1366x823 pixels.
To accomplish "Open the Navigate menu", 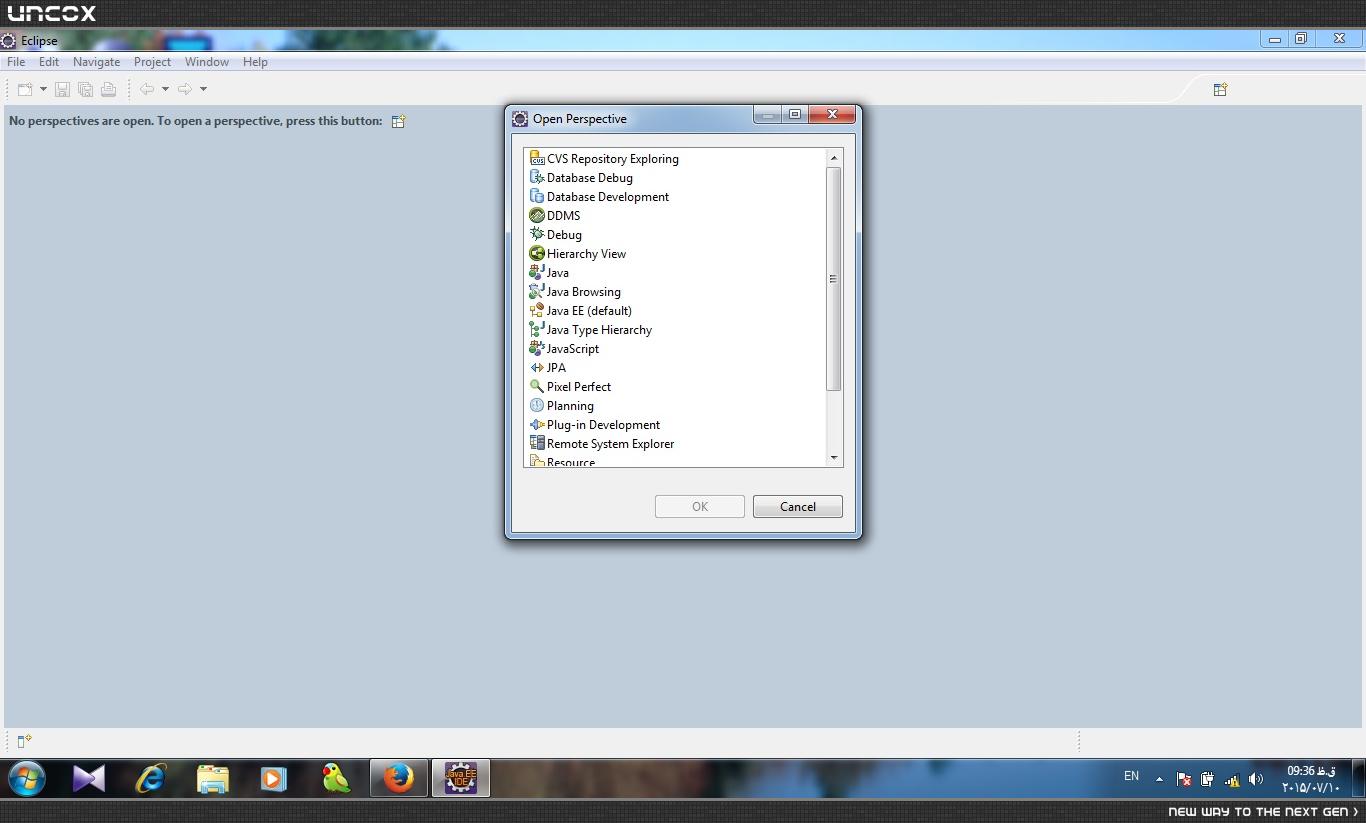I will click(96, 62).
